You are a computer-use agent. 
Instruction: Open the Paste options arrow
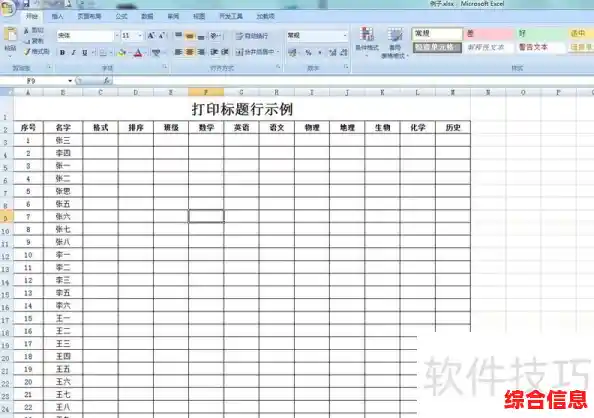click(10, 56)
